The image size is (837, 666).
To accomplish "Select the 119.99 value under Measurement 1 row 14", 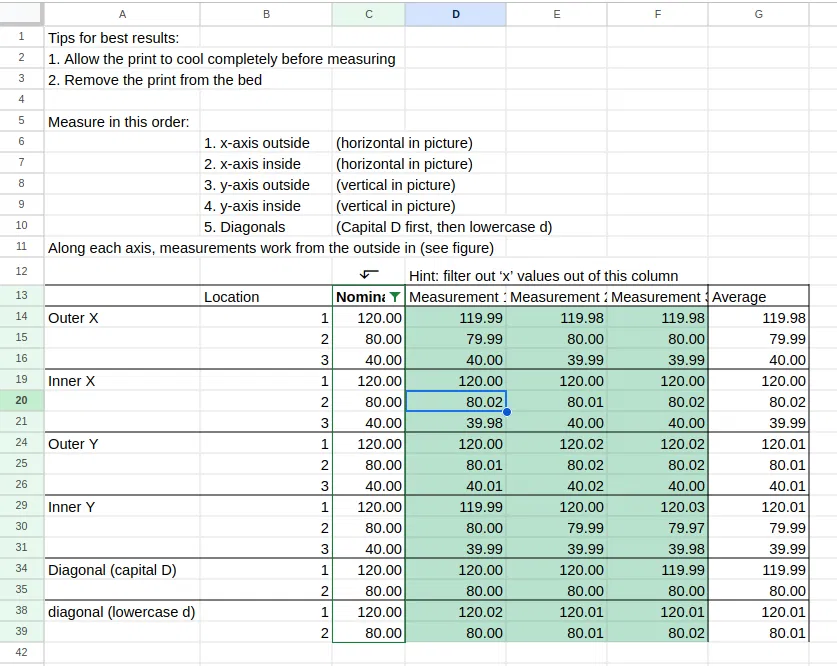I will point(456,318).
